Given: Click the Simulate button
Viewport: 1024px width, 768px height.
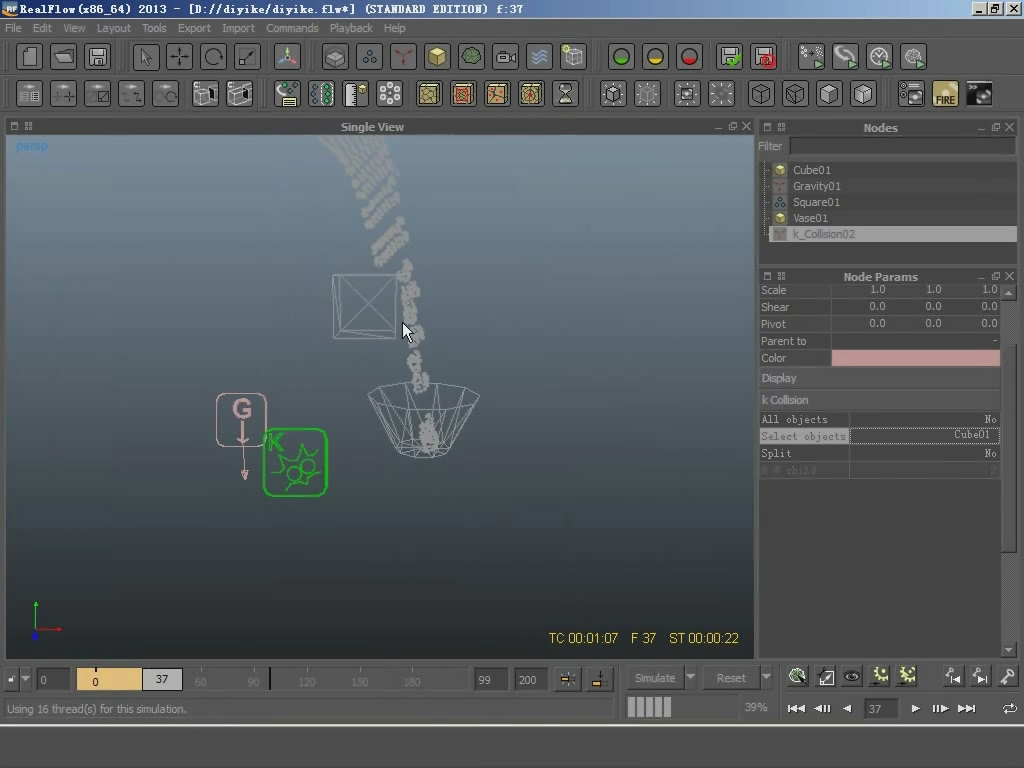Looking at the screenshot, I should (x=655, y=678).
